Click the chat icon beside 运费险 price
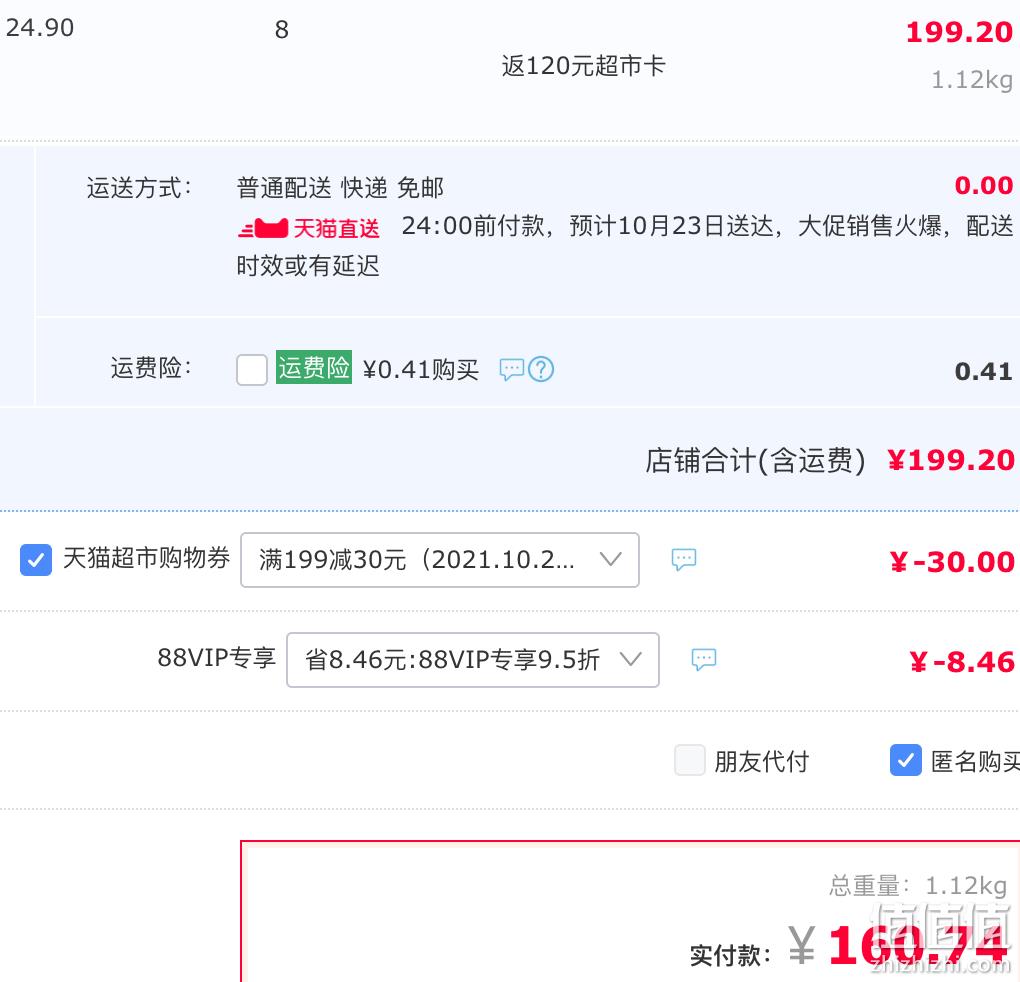The height and width of the screenshot is (982, 1020). click(x=511, y=369)
